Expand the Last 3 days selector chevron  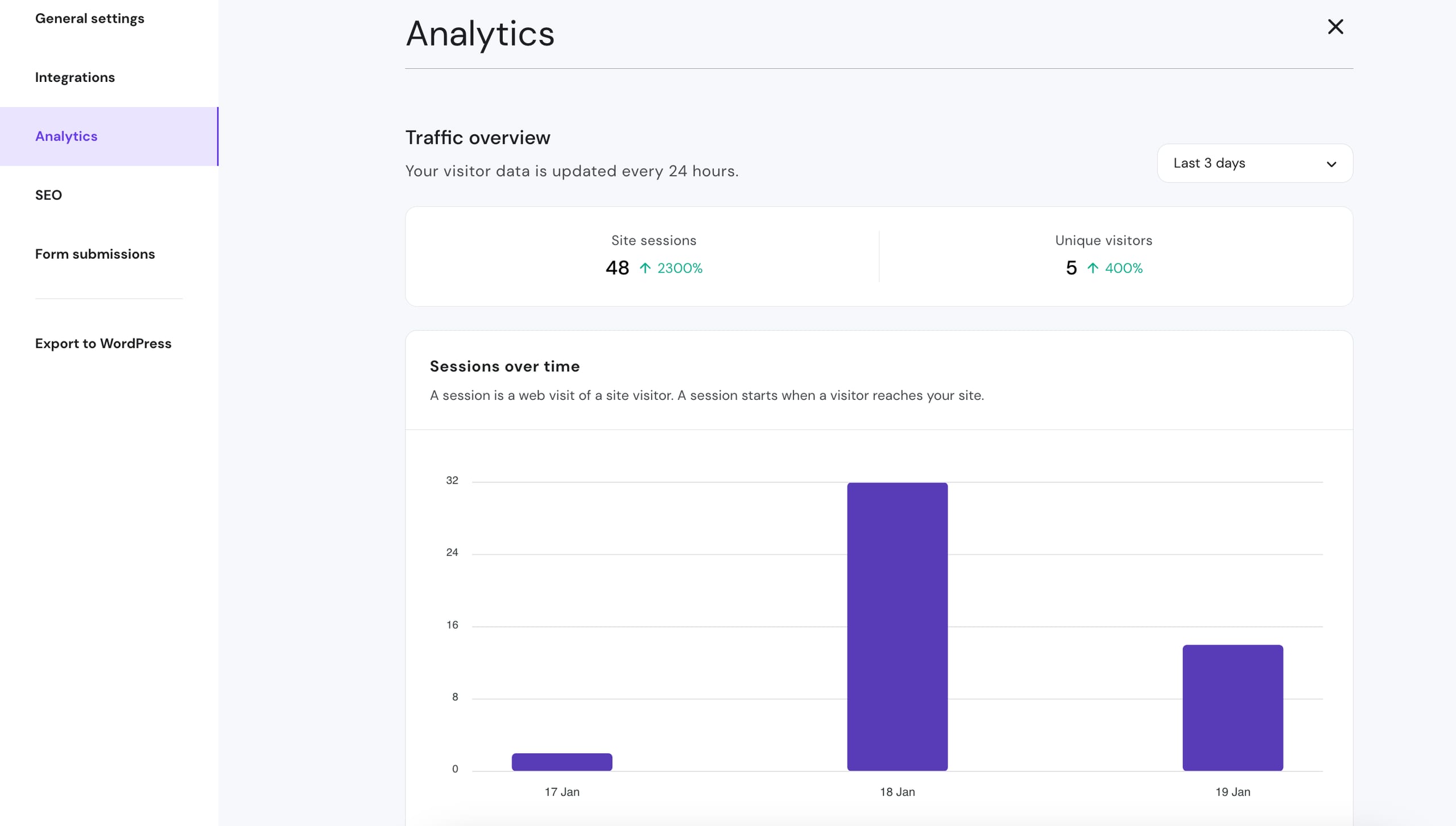click(x=1331, y=164)
